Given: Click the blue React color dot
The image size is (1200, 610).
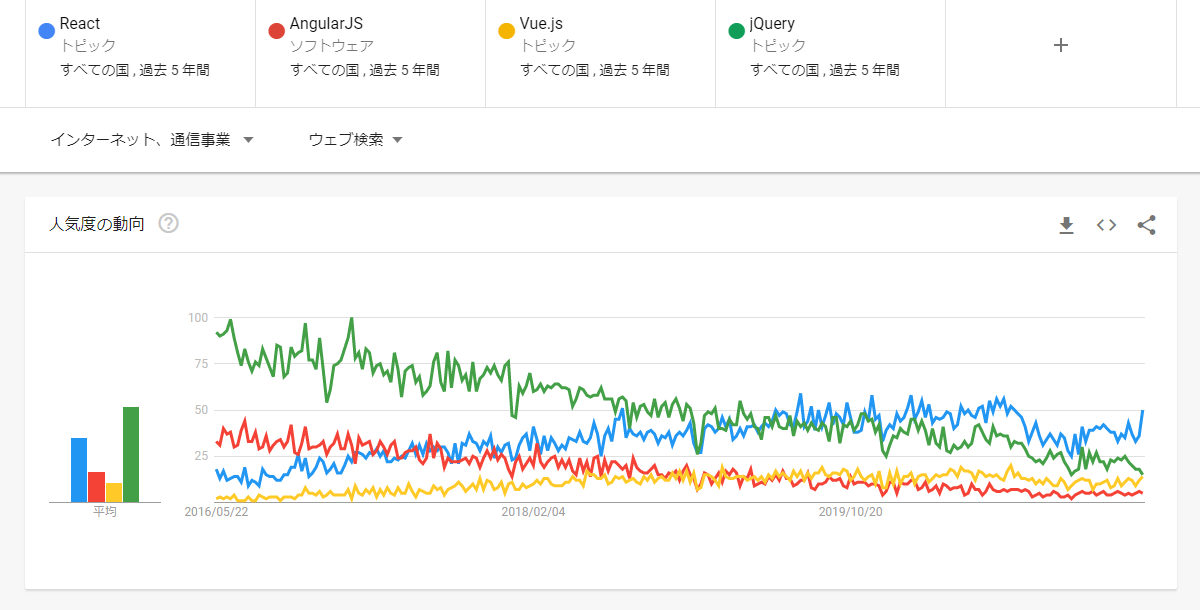Looking at the screenshot, I should 46,31.
